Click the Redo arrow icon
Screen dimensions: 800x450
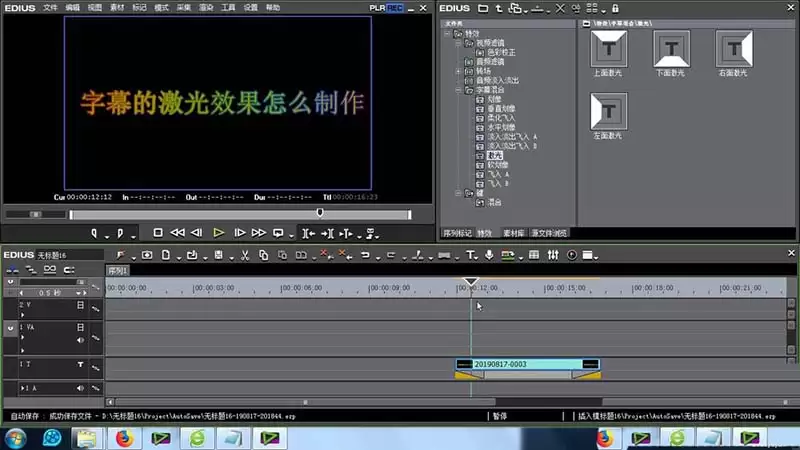click(391, 255)
